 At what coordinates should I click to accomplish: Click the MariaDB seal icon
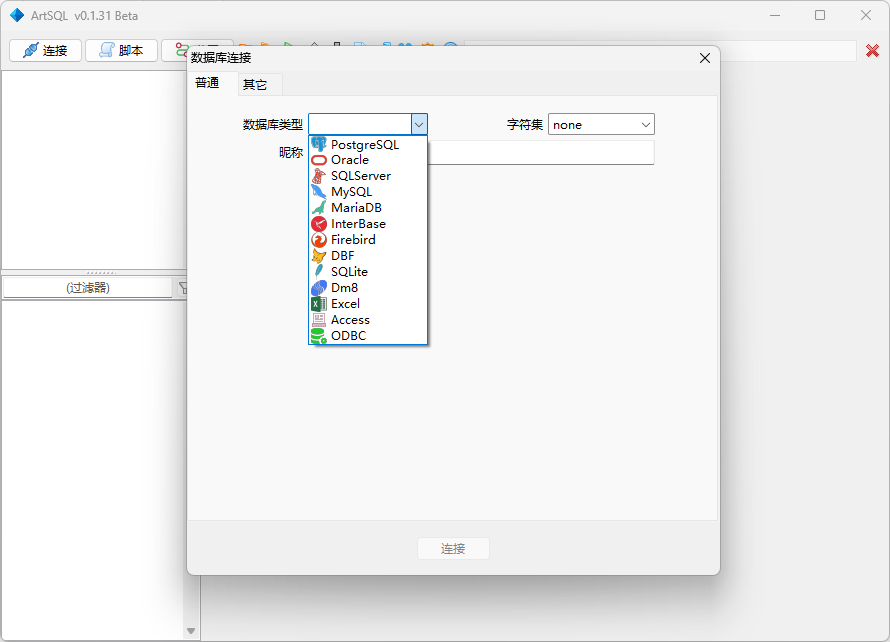tap(319, 208)
